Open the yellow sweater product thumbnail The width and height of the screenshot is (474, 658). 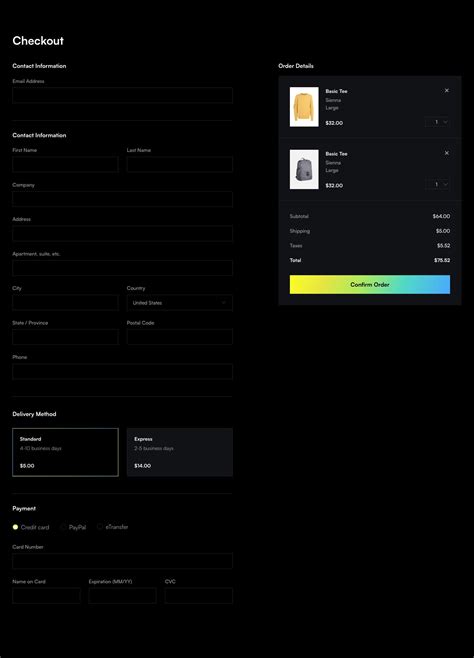(x=304, y=107)
